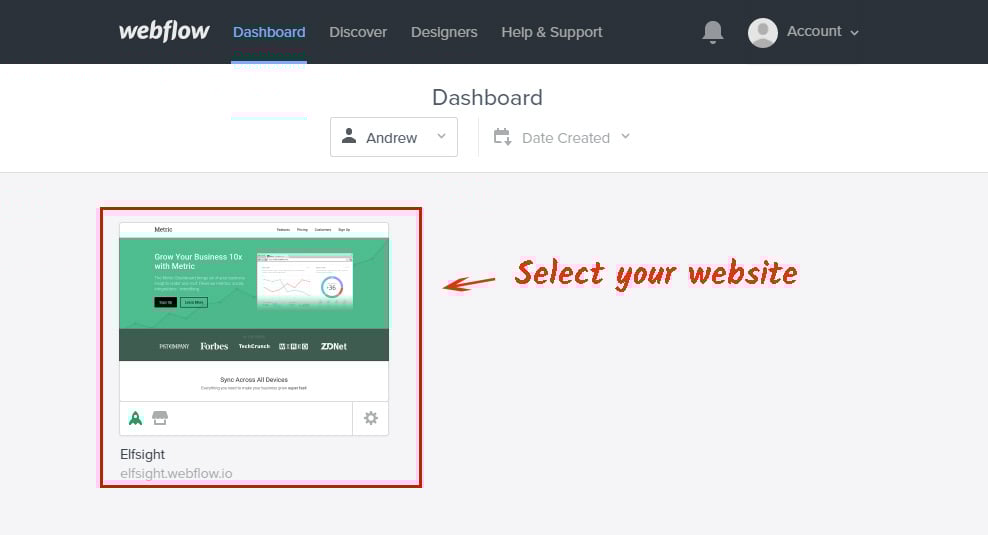This screenshot has height=535, width=988.
Task: Open the notifications bell
Action: [x=713, y=32]
